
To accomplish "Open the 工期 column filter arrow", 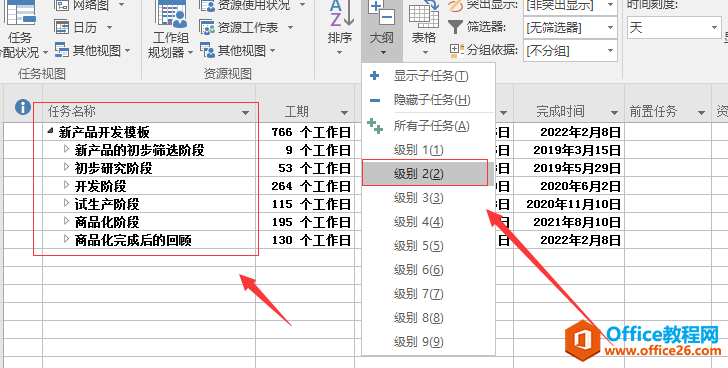I will pyautogui.click(x=344, y=112).
